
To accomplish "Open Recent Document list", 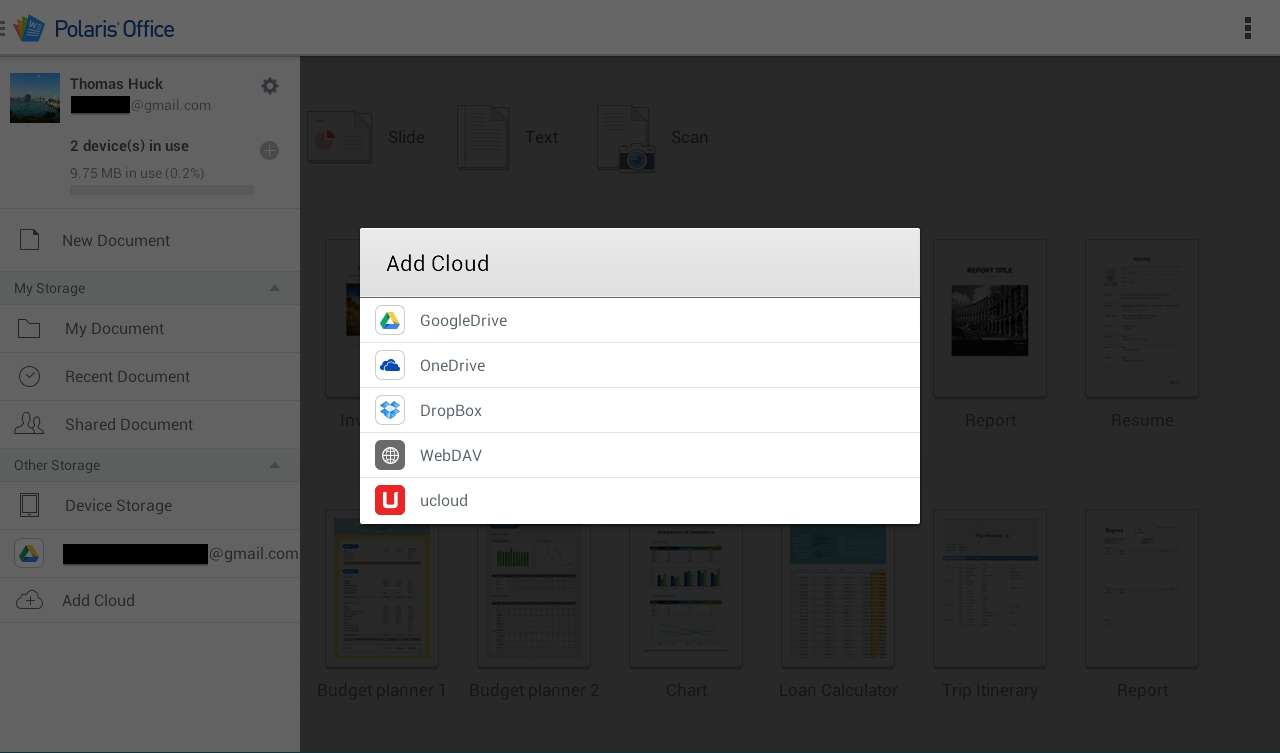I will (x=150, y=377).
